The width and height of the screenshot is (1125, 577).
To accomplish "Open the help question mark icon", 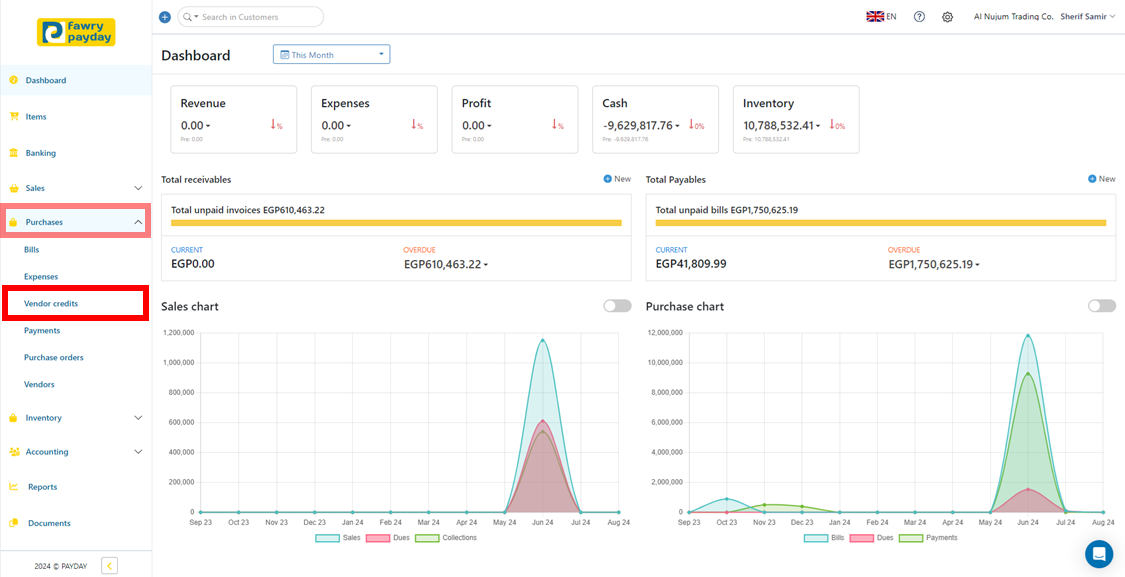I will point(919,17).
